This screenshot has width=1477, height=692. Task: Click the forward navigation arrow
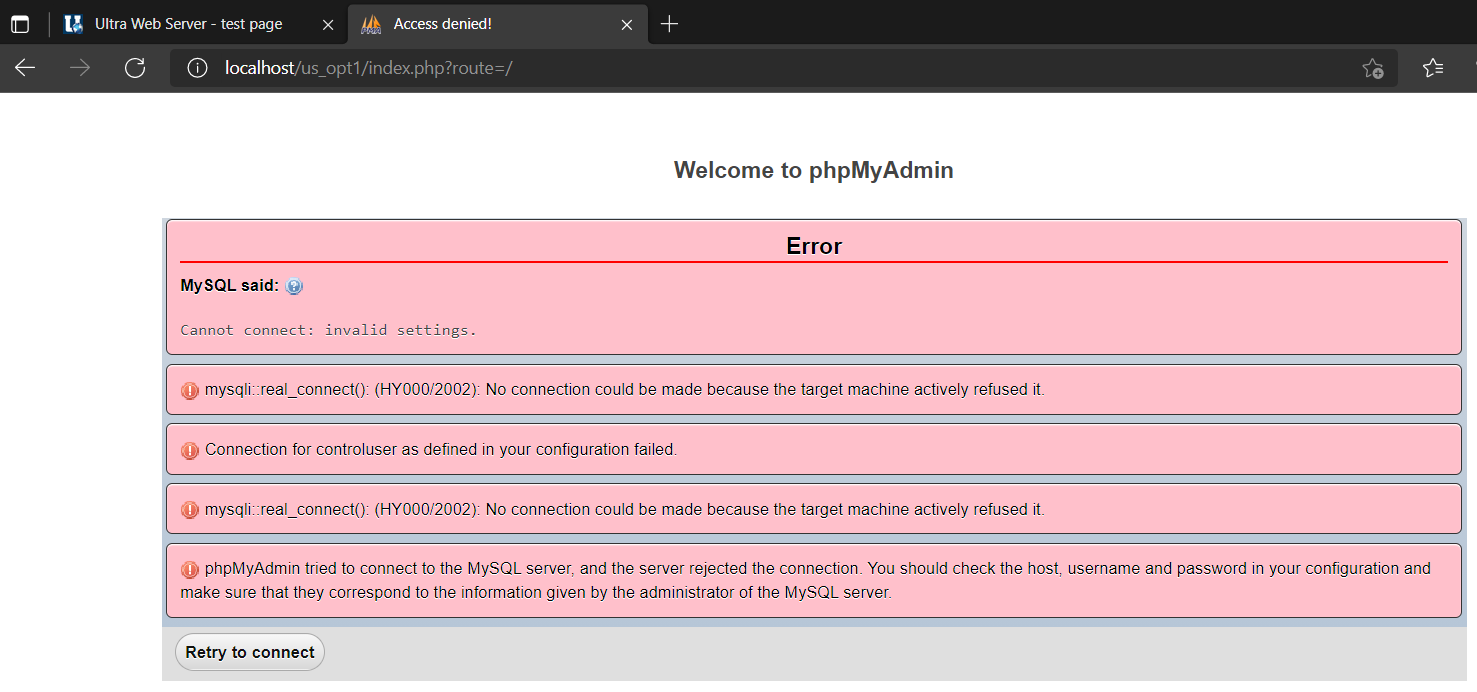pyautogui.click(x=80, y=68)
